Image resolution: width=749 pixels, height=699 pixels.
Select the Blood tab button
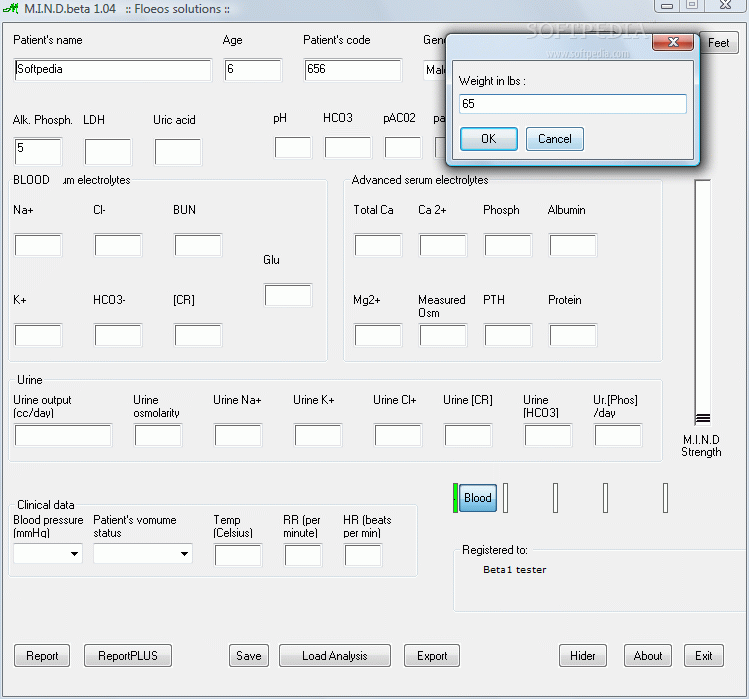pyautogui.click(x=477, y=498)
